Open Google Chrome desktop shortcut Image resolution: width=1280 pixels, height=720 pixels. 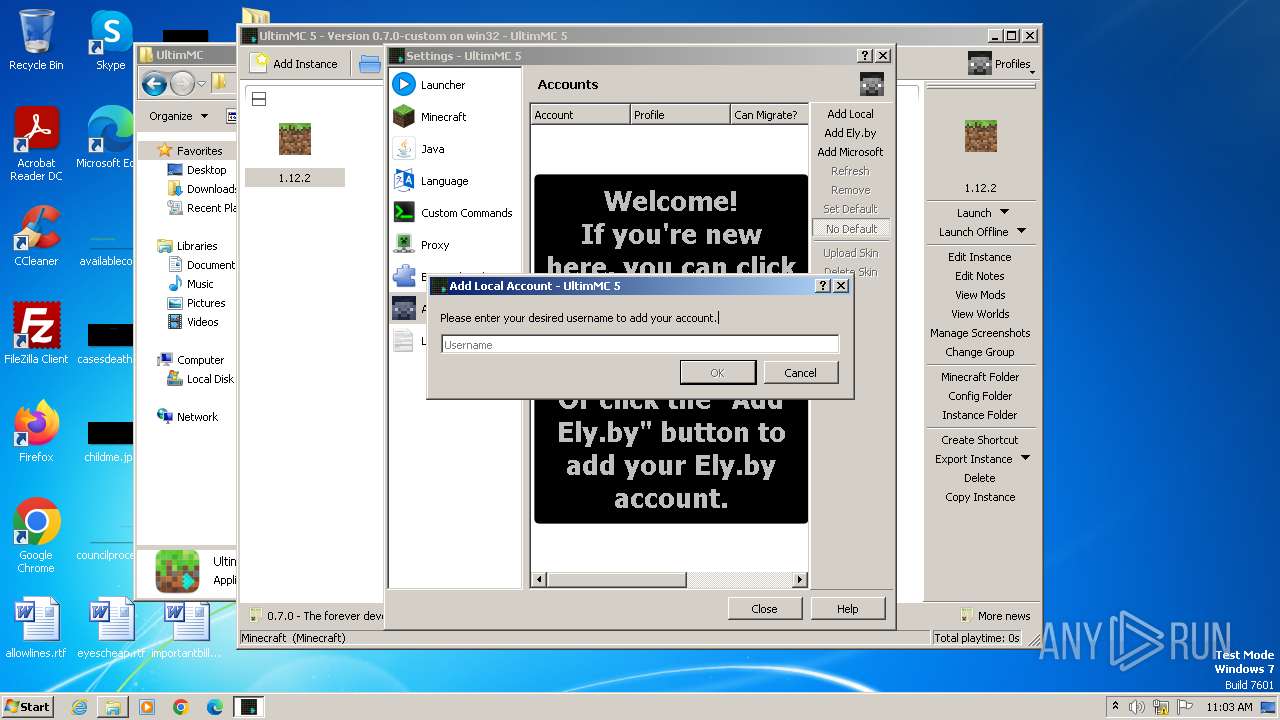click(36, 535)
